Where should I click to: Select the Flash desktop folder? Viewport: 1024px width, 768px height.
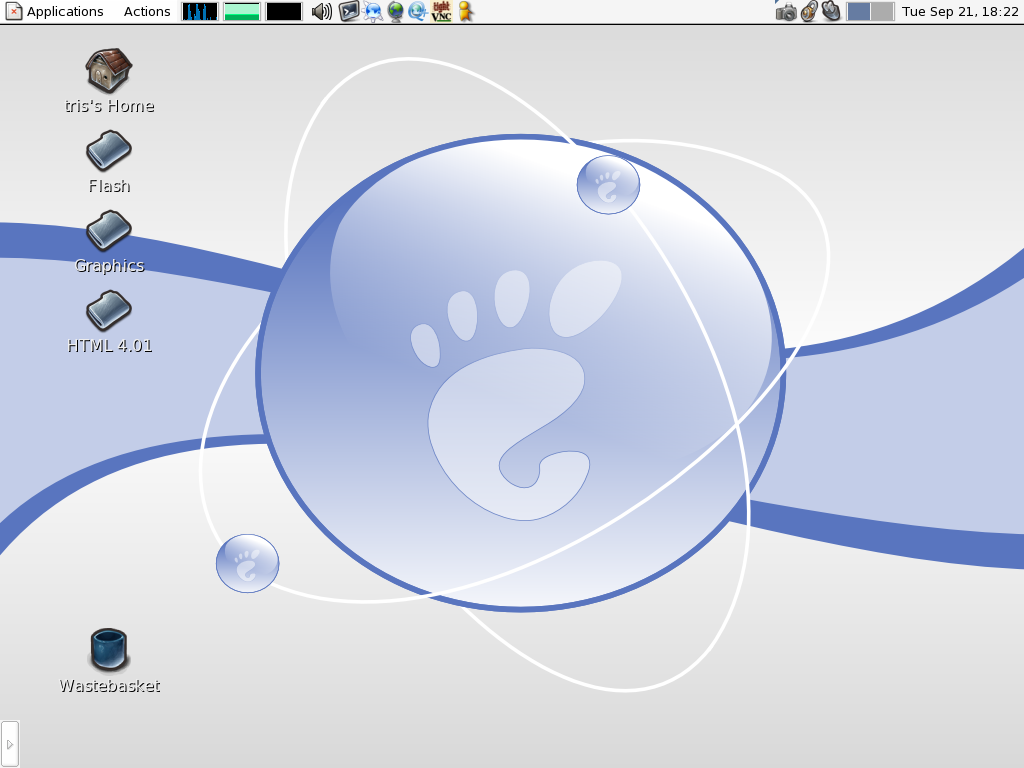pos(109,163)
